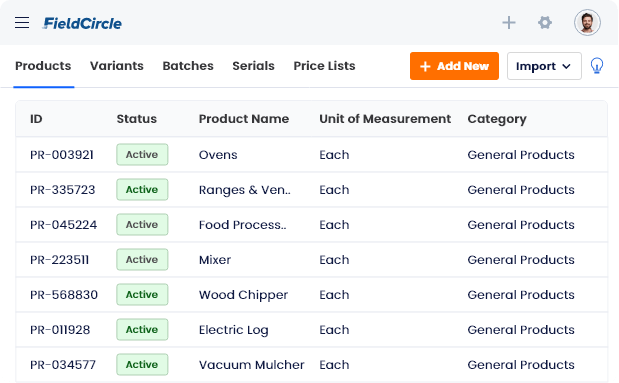Click the ID column header
The height and width of the screenshot is (383, 619).
[x=36, y=119]
